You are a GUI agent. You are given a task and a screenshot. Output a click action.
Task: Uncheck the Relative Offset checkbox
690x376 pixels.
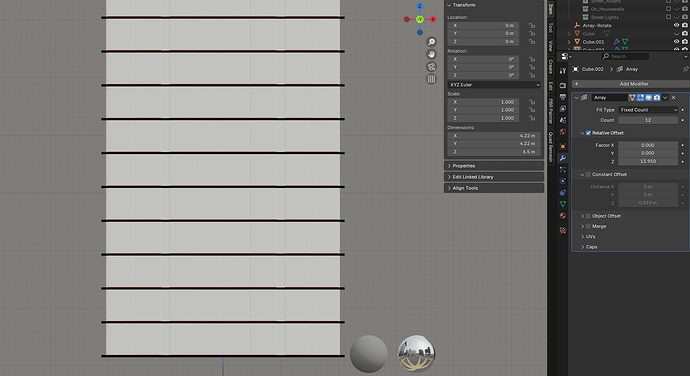point(588,133)
